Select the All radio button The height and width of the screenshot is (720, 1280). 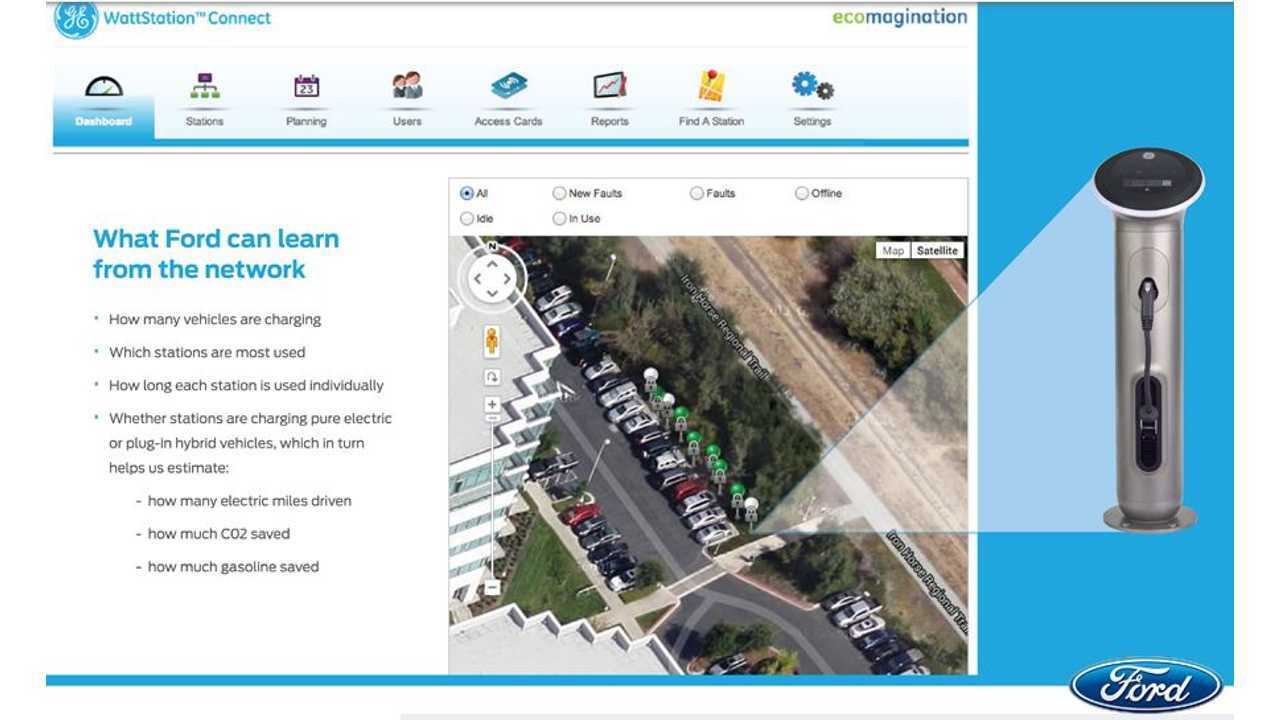(467, 193)
